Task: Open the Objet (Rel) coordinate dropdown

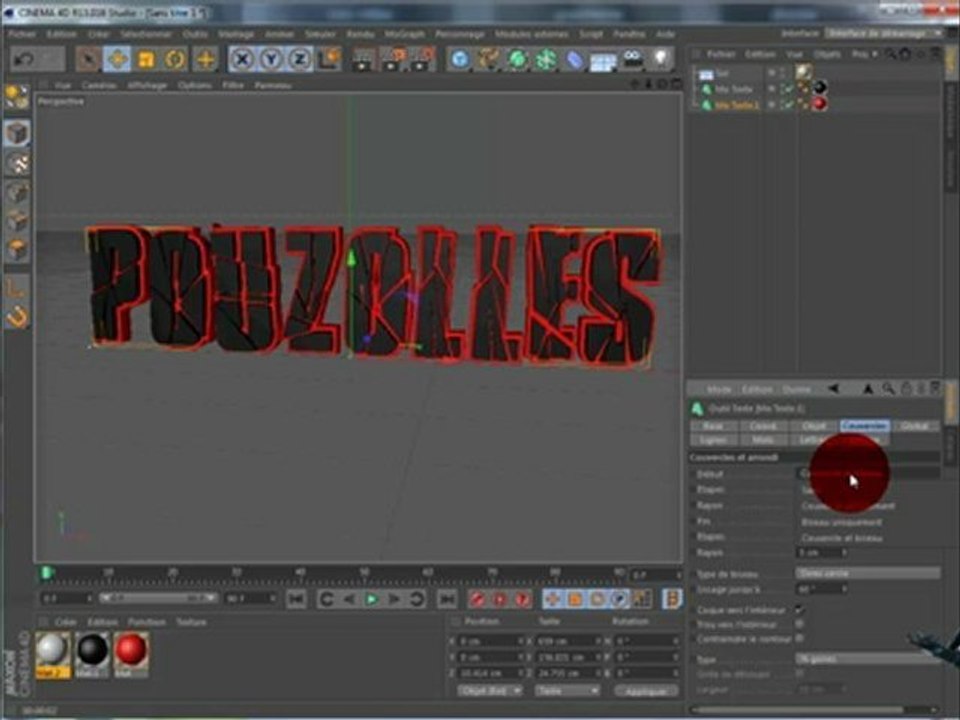Action: point(490,691)
